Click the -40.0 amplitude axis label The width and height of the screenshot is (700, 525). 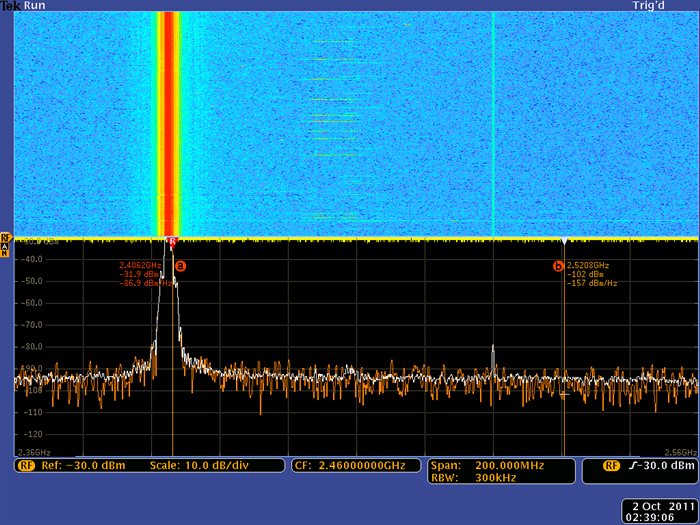click(31, 259)
